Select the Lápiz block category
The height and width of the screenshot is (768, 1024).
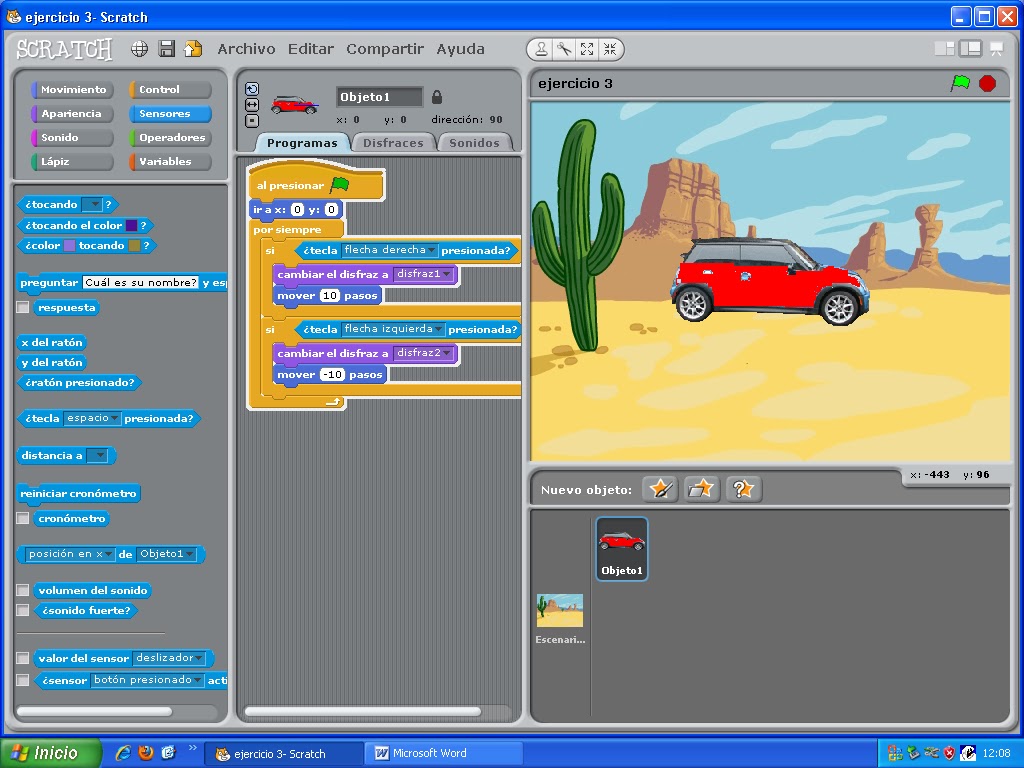pos(72,161)
